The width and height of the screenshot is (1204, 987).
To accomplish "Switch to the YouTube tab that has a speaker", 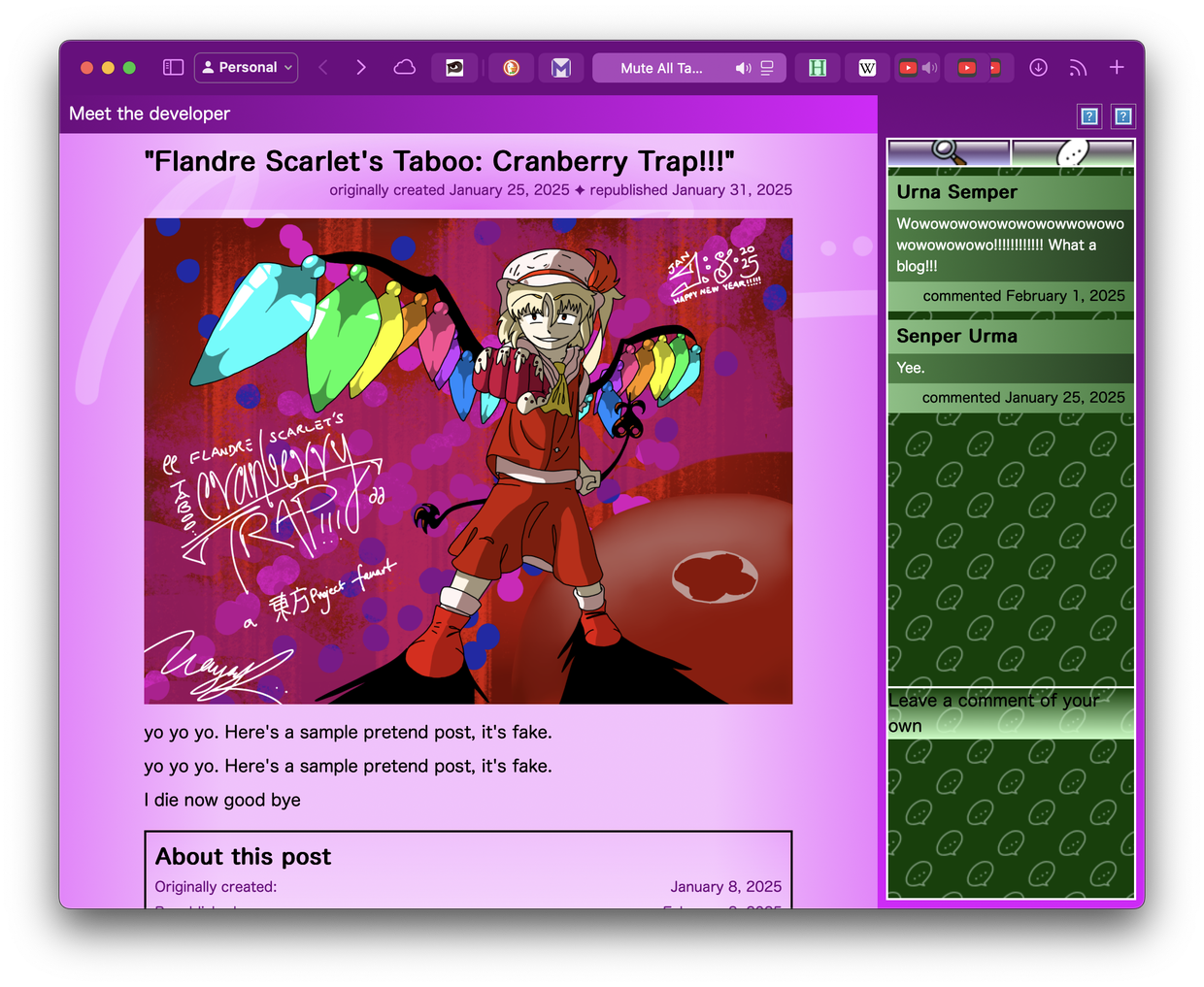I will (917, 67).
